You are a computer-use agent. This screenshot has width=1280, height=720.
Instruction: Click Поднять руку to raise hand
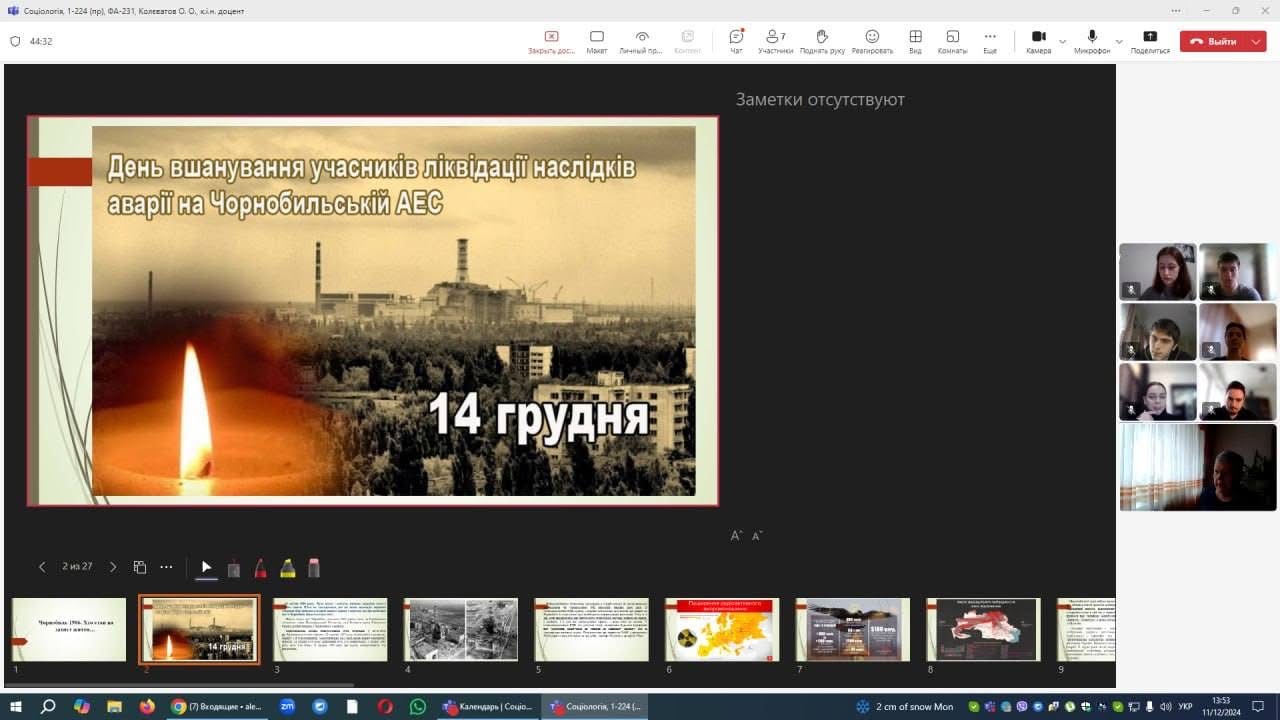coord(822,41)
